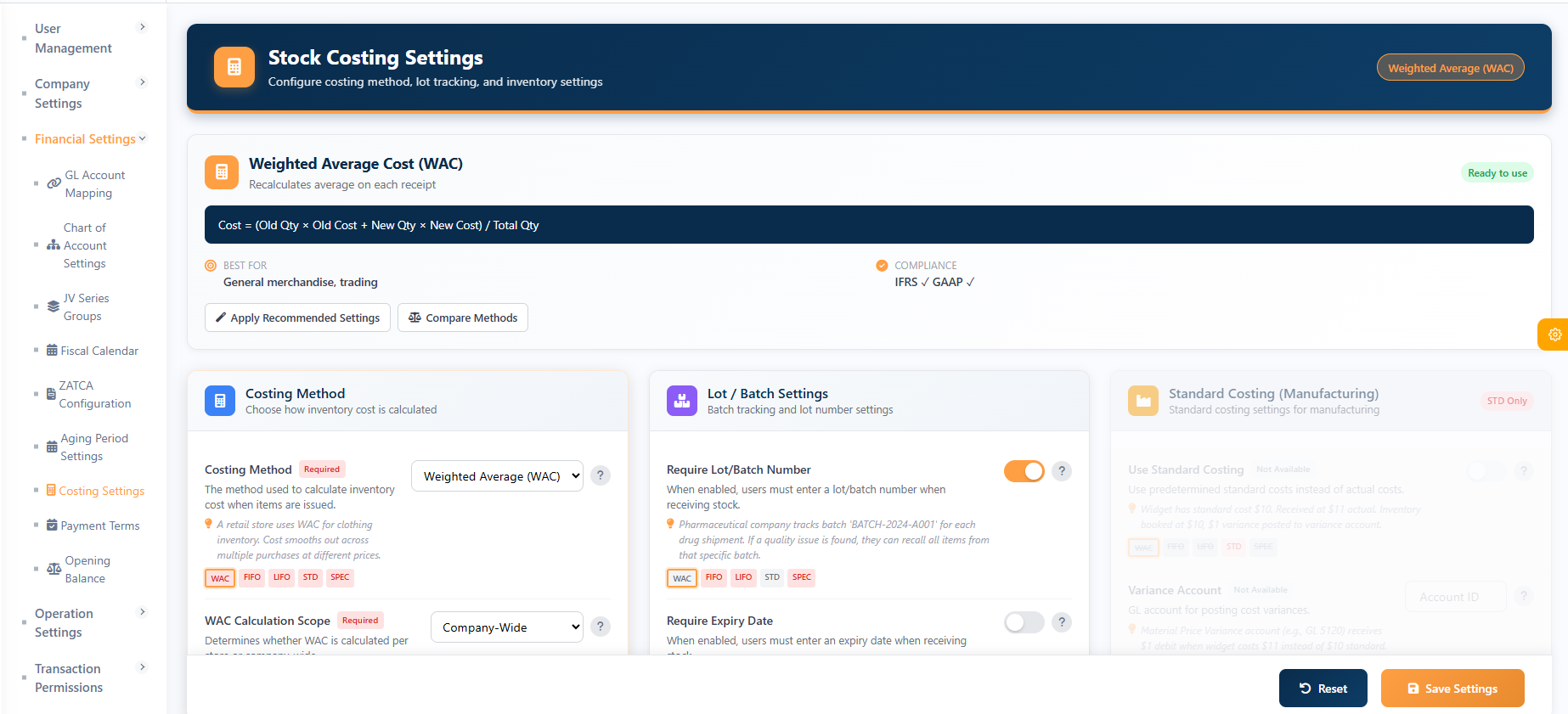
Task: Click the purple Lot / Batch Settings icon
Action: [682, 401]
